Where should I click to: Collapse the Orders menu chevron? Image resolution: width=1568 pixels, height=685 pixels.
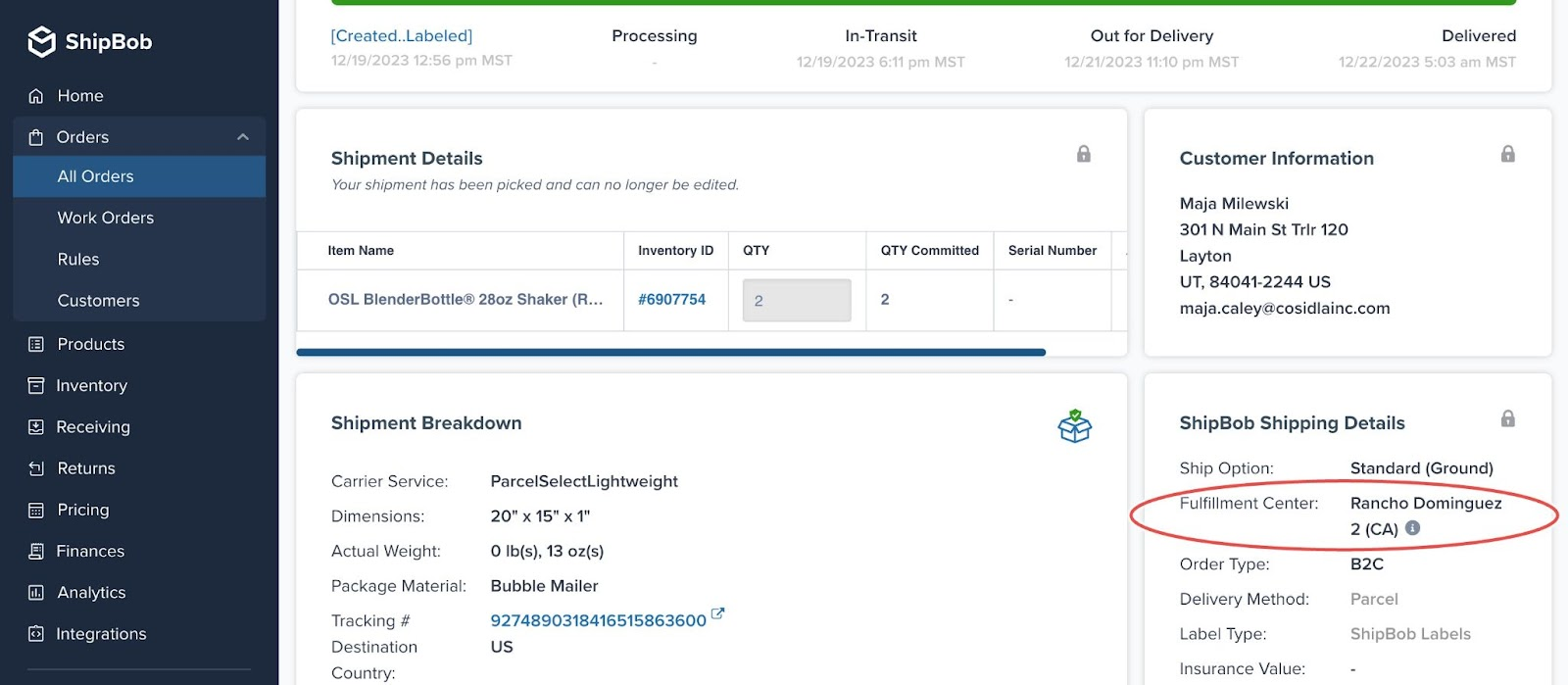[x=243, y=137]
